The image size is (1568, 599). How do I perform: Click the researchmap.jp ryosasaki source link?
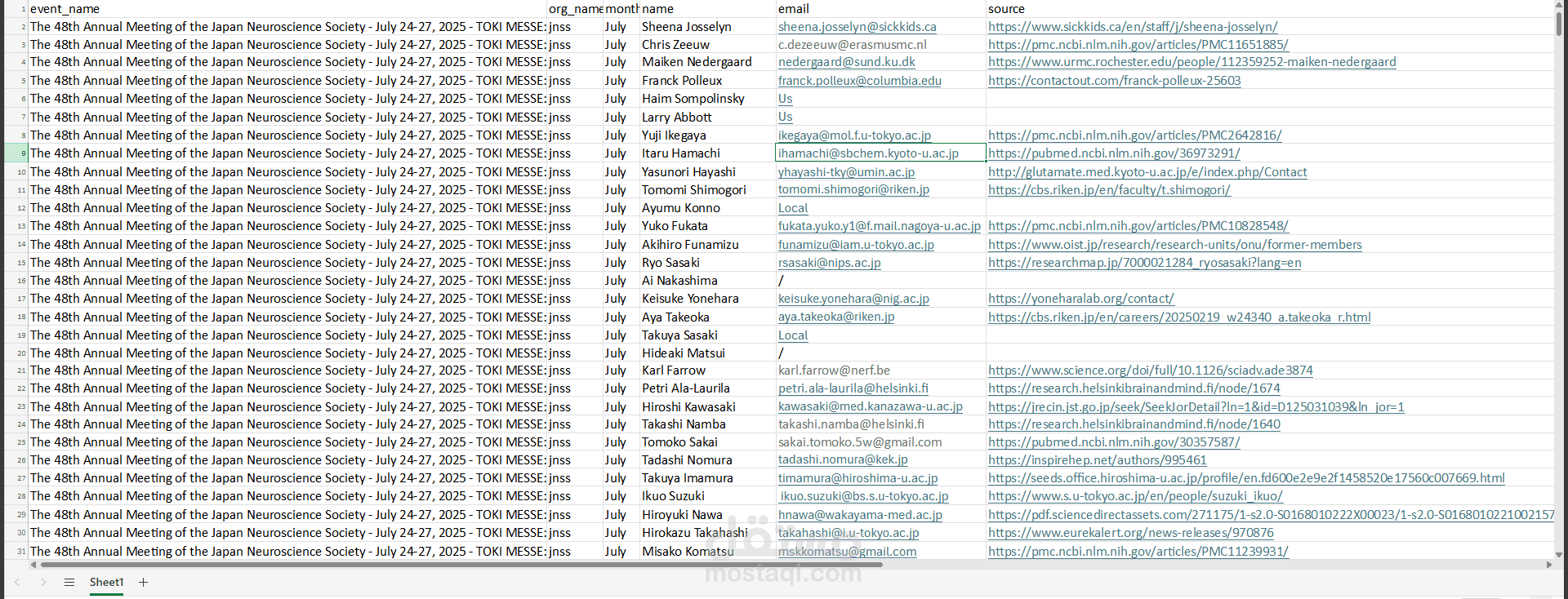[x=1144, y=263]
